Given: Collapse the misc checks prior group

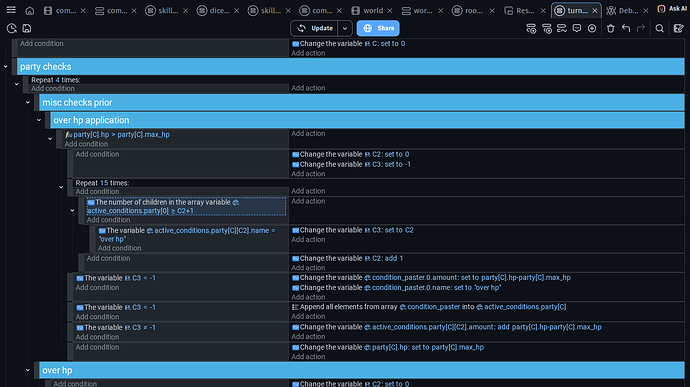Looking at the screenshot, I should pyautogui.click(x=28, y=102).
